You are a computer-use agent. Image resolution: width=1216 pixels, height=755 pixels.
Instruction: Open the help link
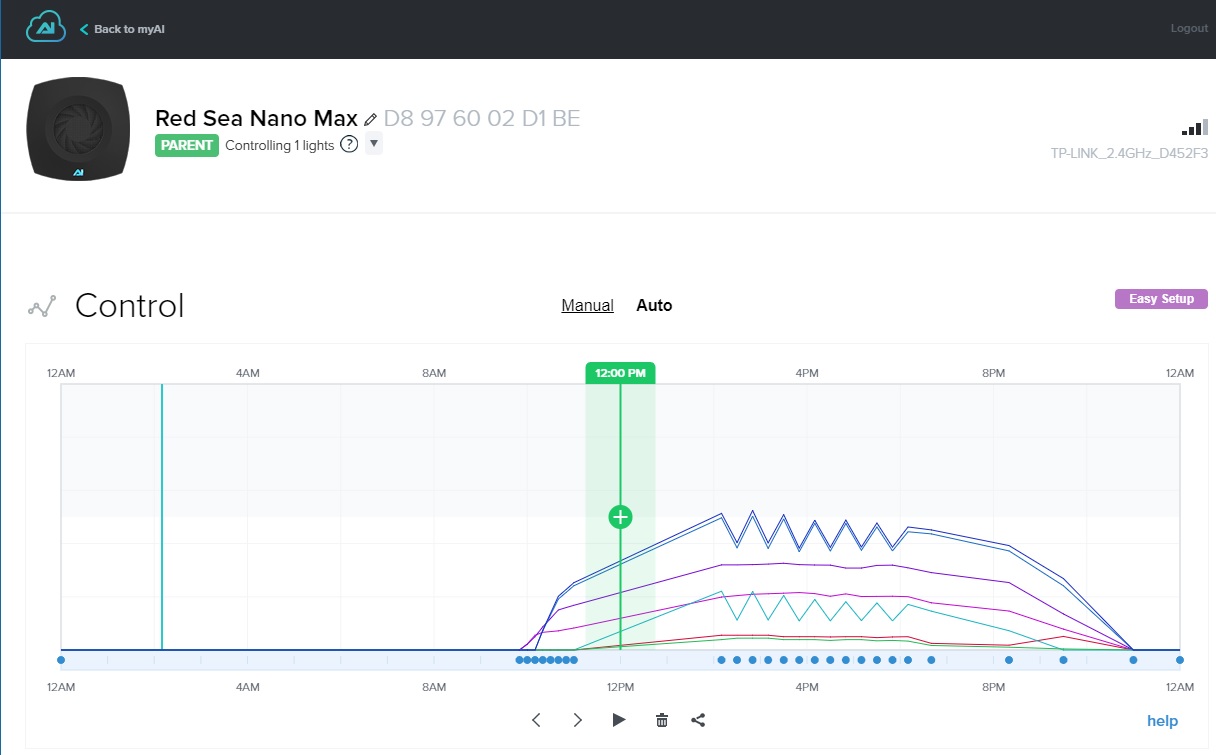[x=1162, y=721]
